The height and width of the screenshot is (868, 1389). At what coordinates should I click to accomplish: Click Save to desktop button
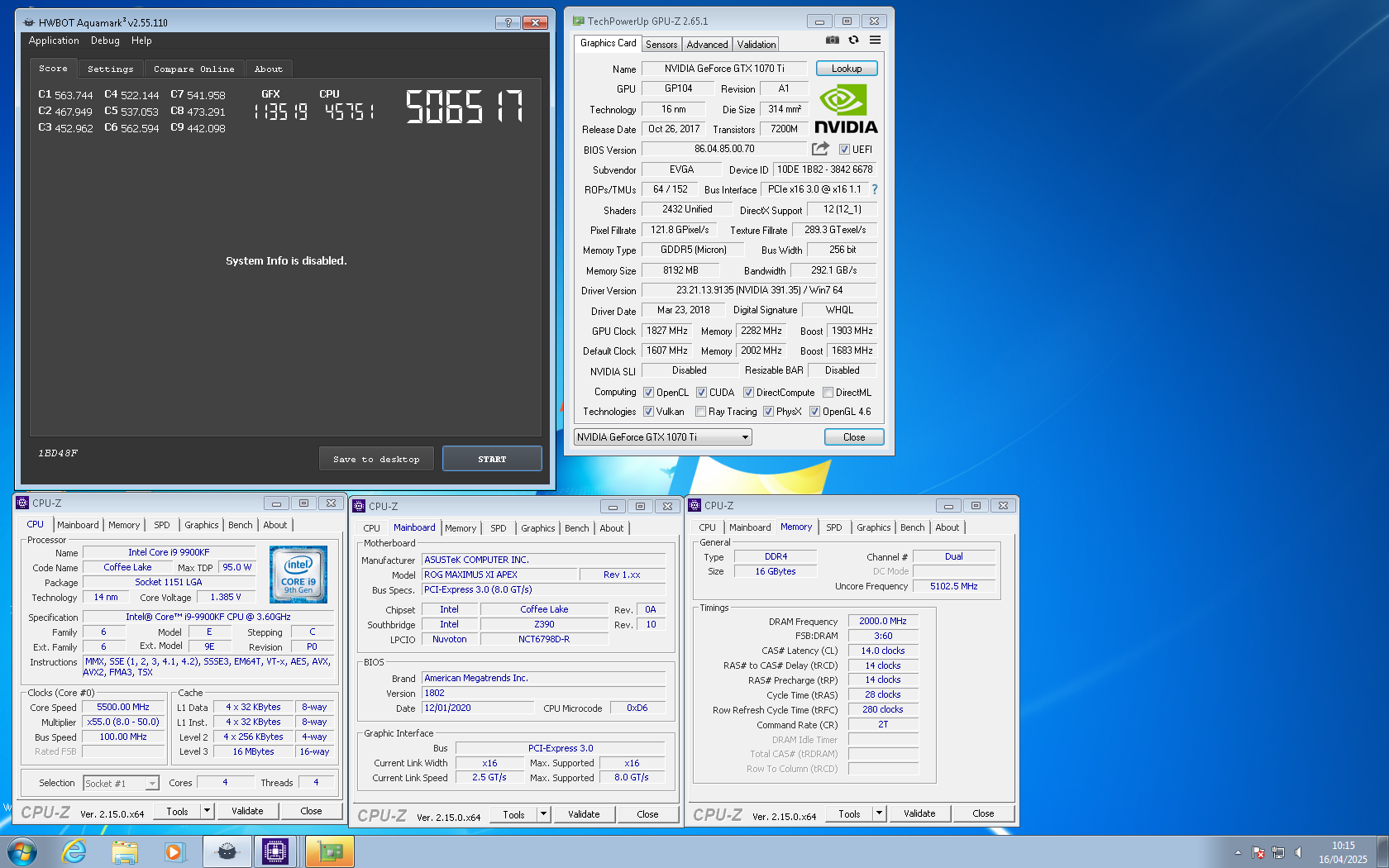point(376,459)
